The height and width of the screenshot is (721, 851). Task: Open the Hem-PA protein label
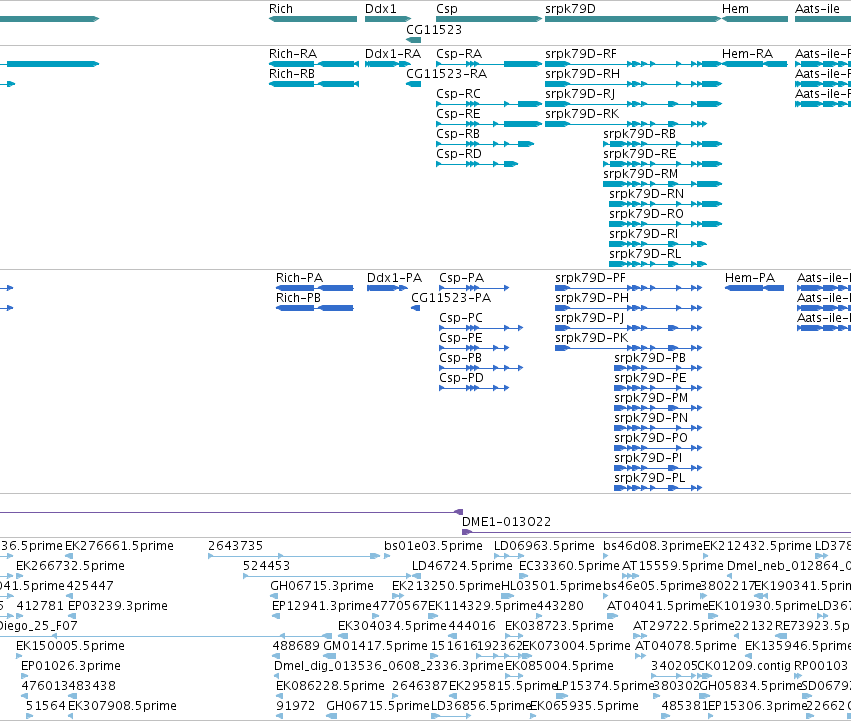point(750,278)
